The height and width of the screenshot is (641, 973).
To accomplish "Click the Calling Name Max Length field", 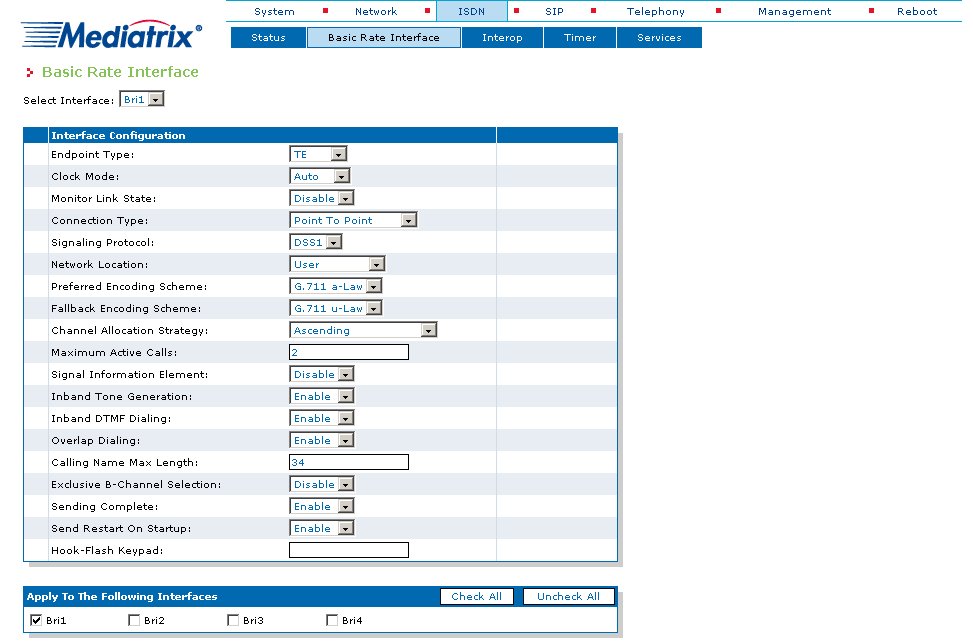I will coord(349,462).
